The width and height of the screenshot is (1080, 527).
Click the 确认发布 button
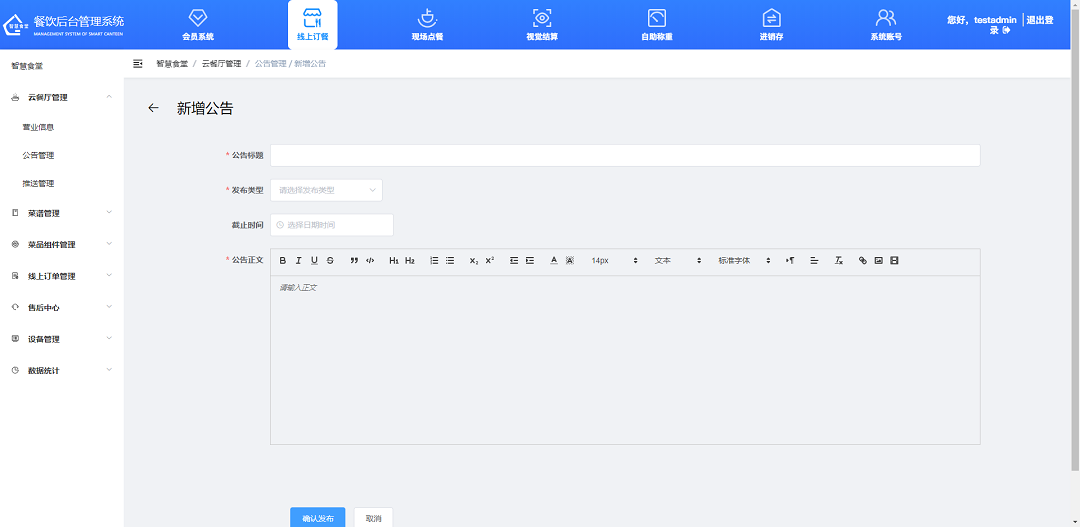[x=318, y=518]
